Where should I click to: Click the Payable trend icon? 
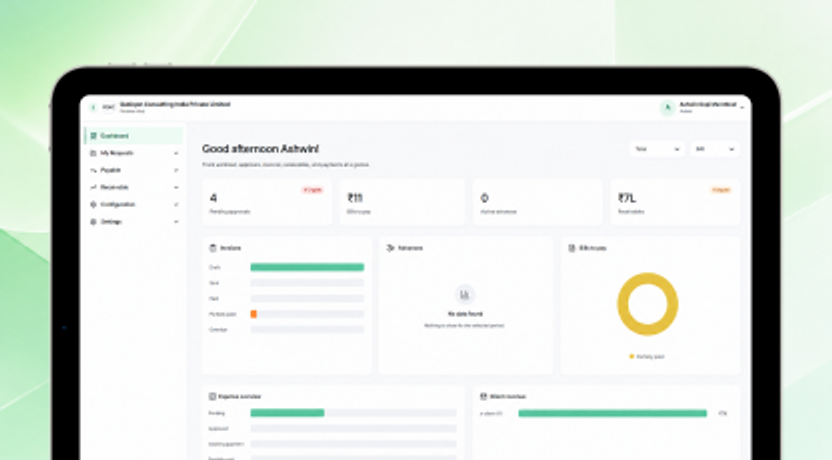(x=93, y=170)
